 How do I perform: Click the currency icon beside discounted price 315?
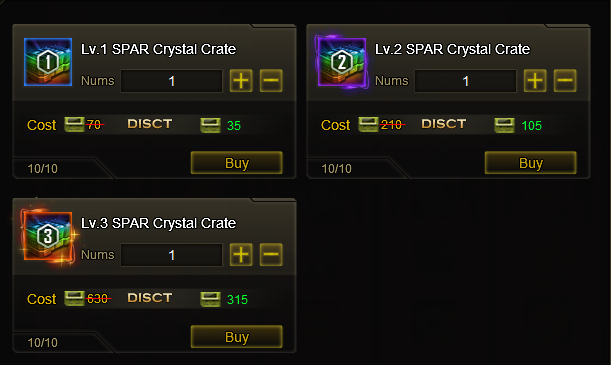[210, 299]
